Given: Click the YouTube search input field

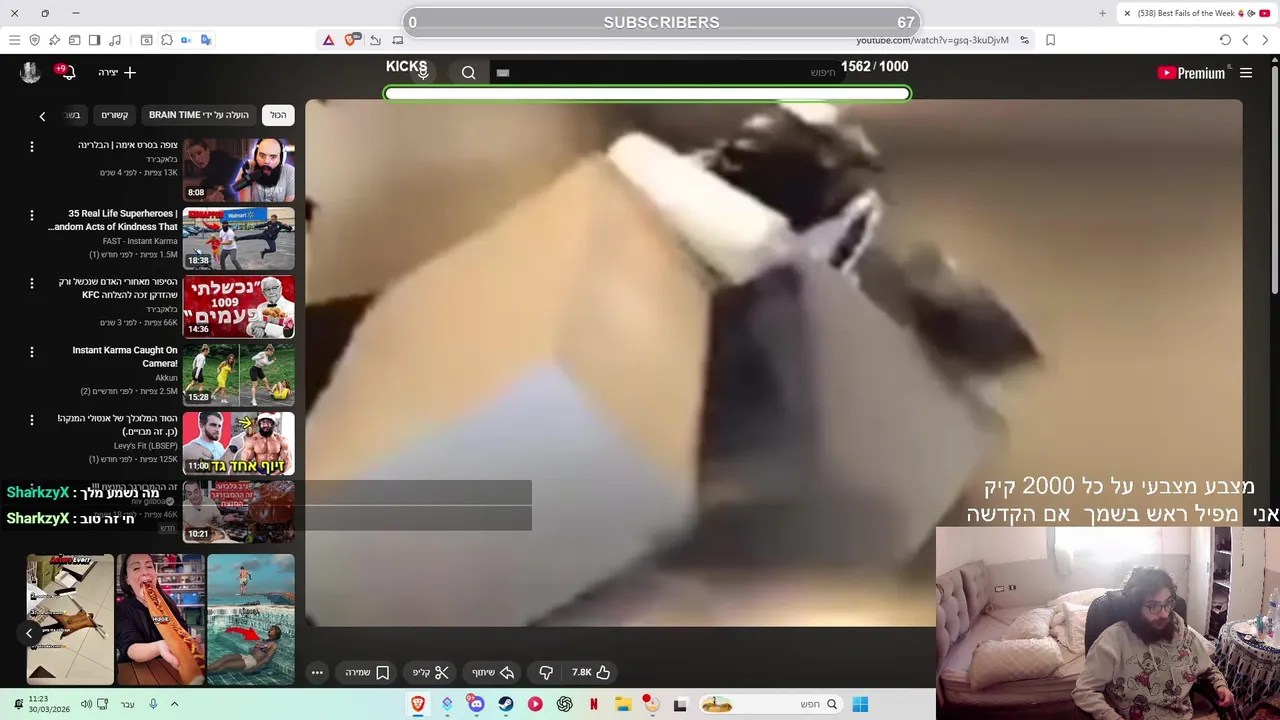Looking at the screenshot, I should tap(670, 72).
